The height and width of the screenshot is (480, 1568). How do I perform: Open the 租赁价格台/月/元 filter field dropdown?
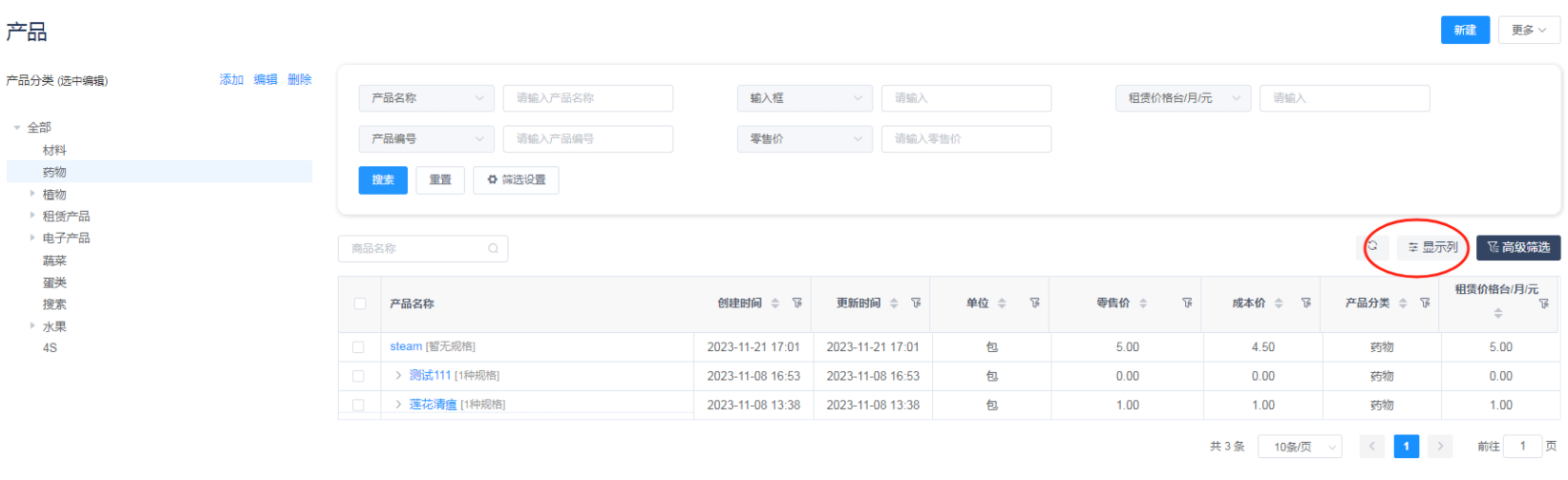point(1183,98)
